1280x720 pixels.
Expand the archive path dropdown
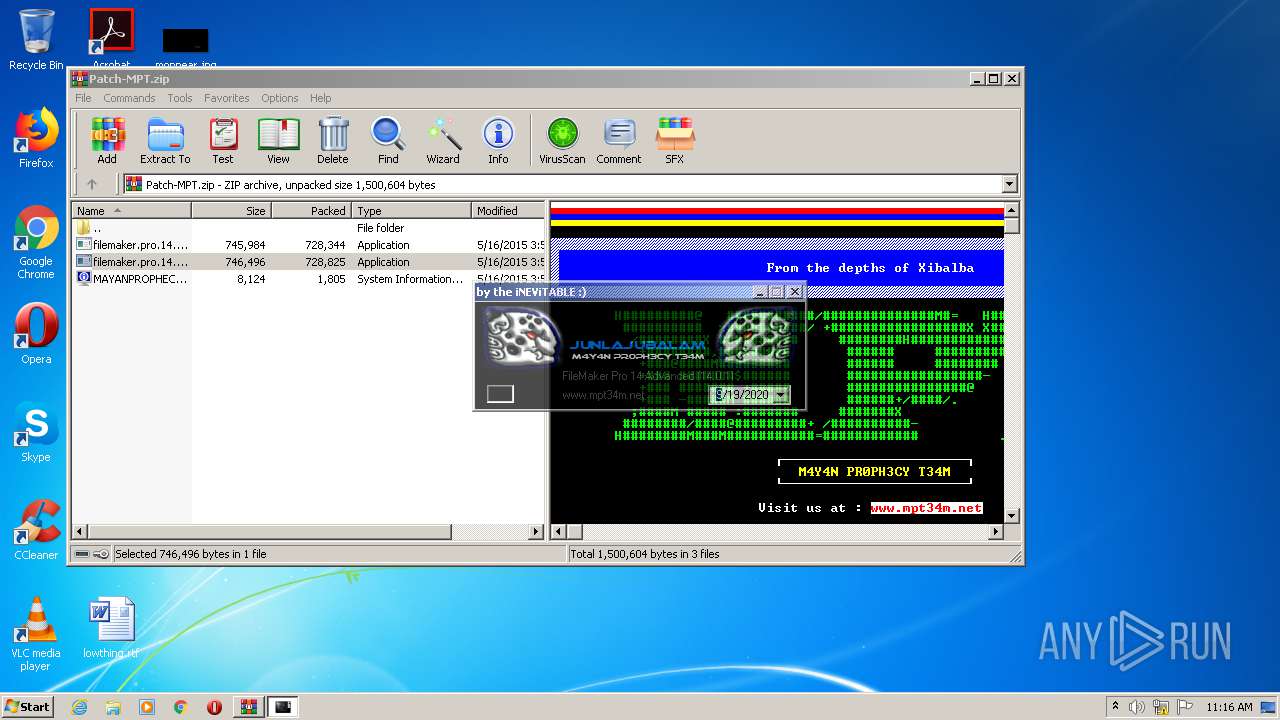click(1009, 184)
